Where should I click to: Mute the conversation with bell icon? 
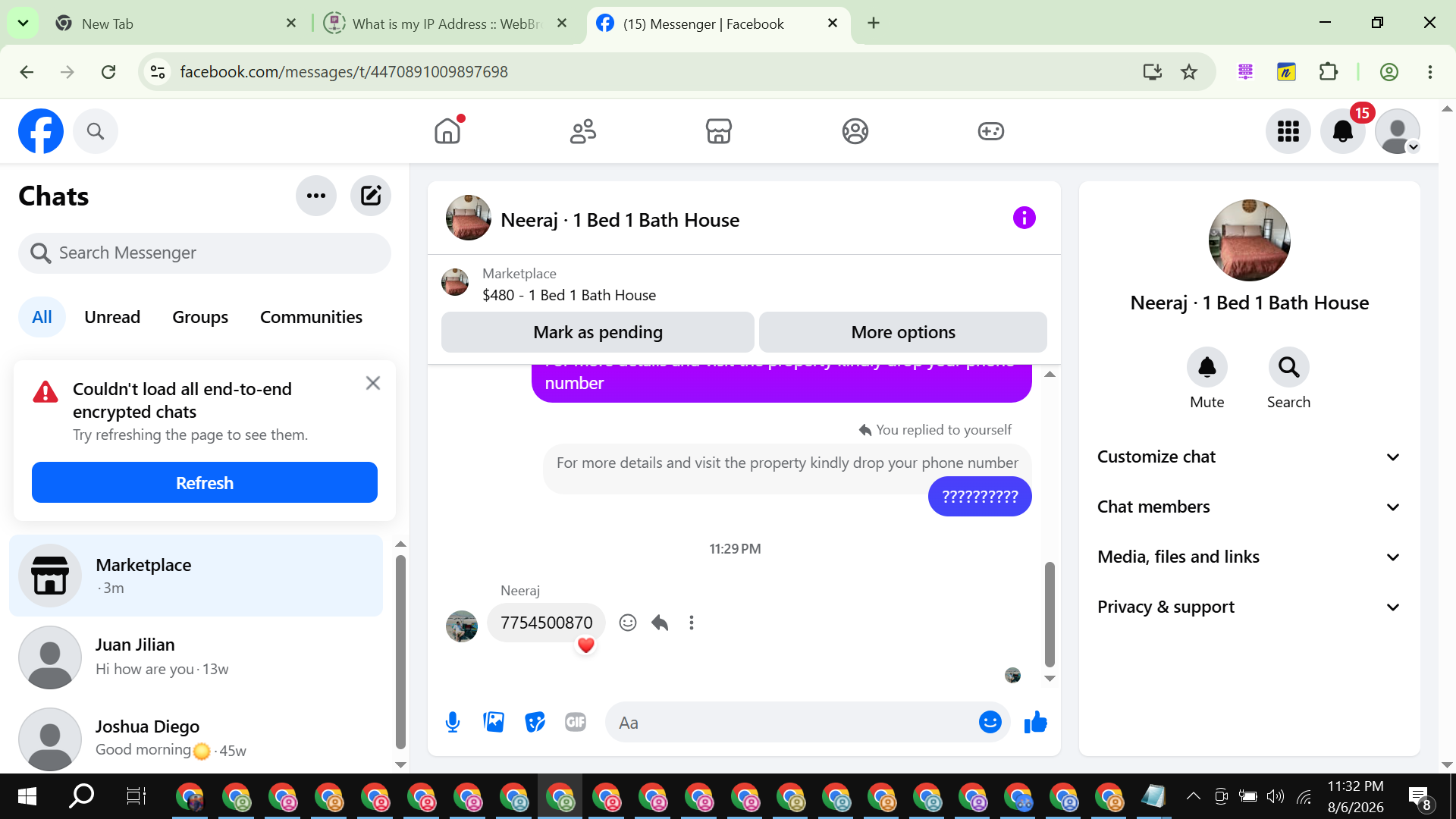click(1207, 367)
